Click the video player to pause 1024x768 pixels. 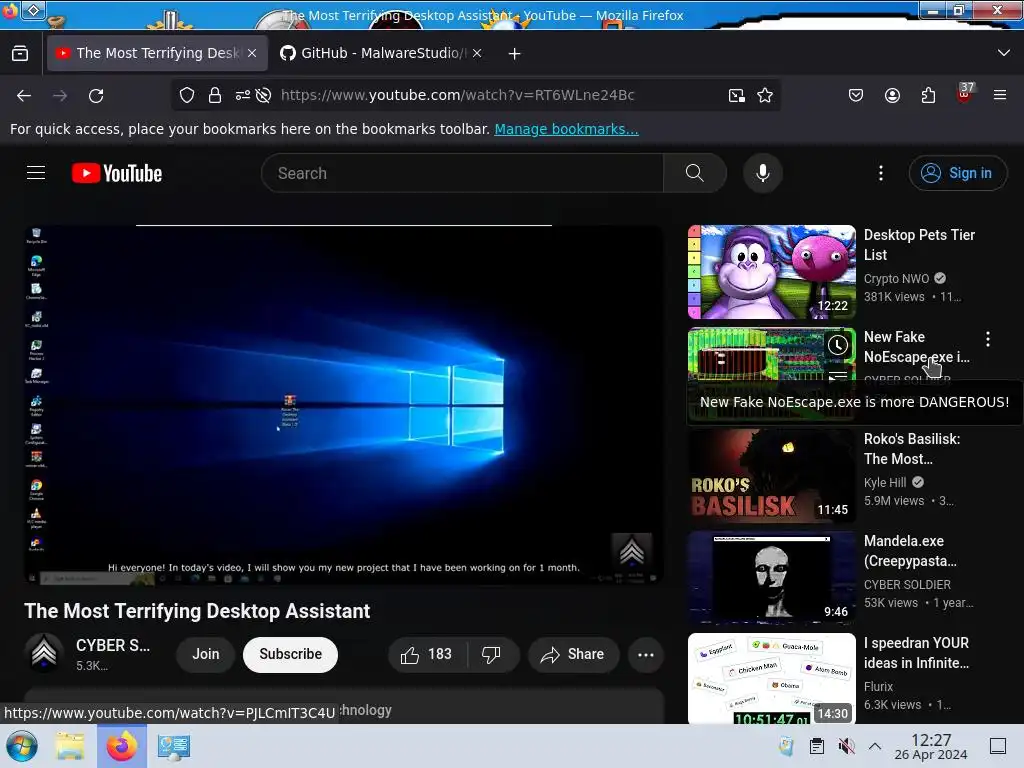pyautogui.click(x=344, y=404)
